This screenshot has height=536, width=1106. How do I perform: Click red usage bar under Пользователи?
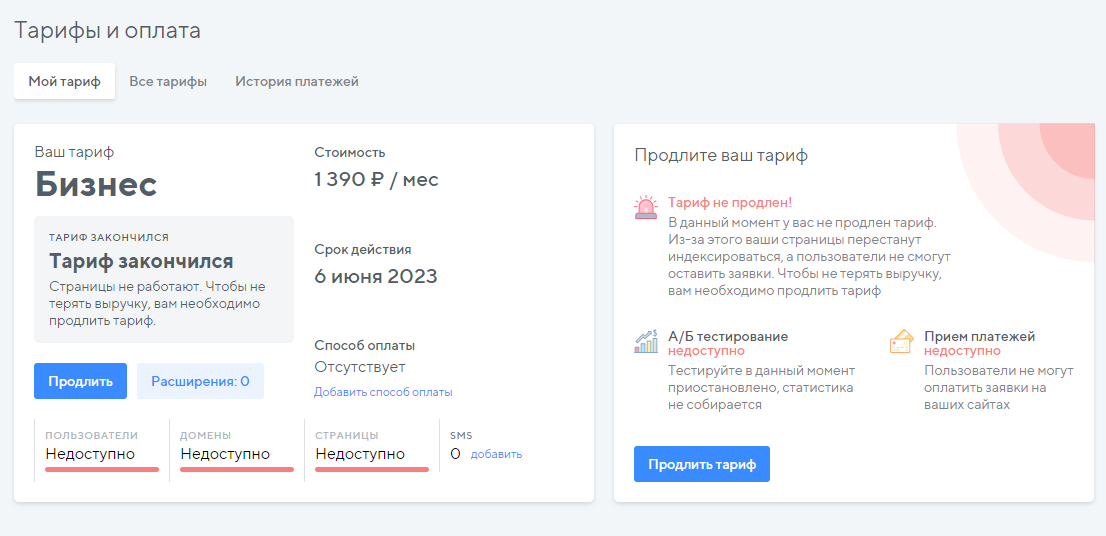pos(102,468)
